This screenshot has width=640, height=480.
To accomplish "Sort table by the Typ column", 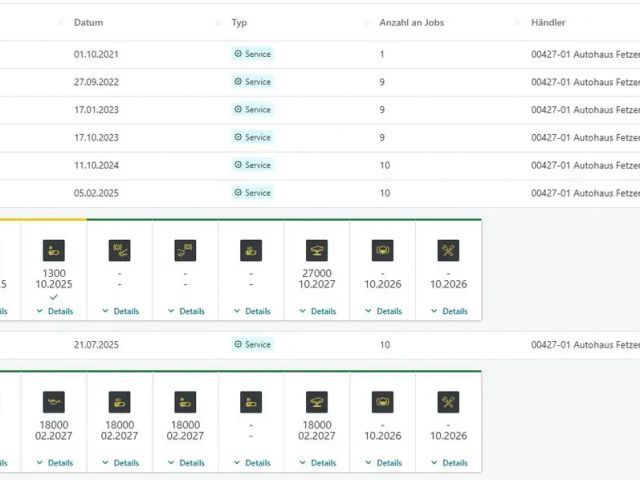I will 239,22.
